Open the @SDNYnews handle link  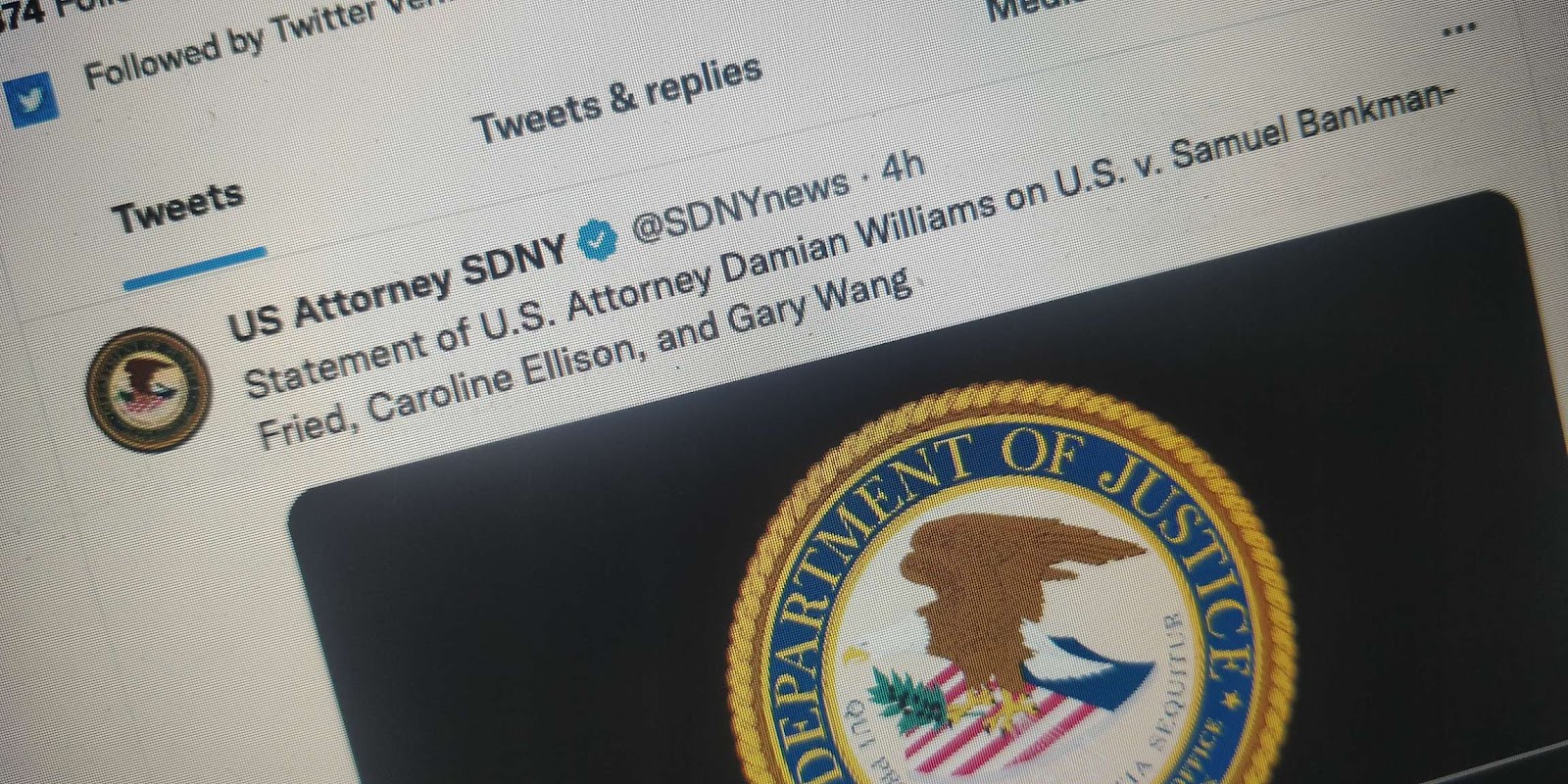click(x=741, y=205)
